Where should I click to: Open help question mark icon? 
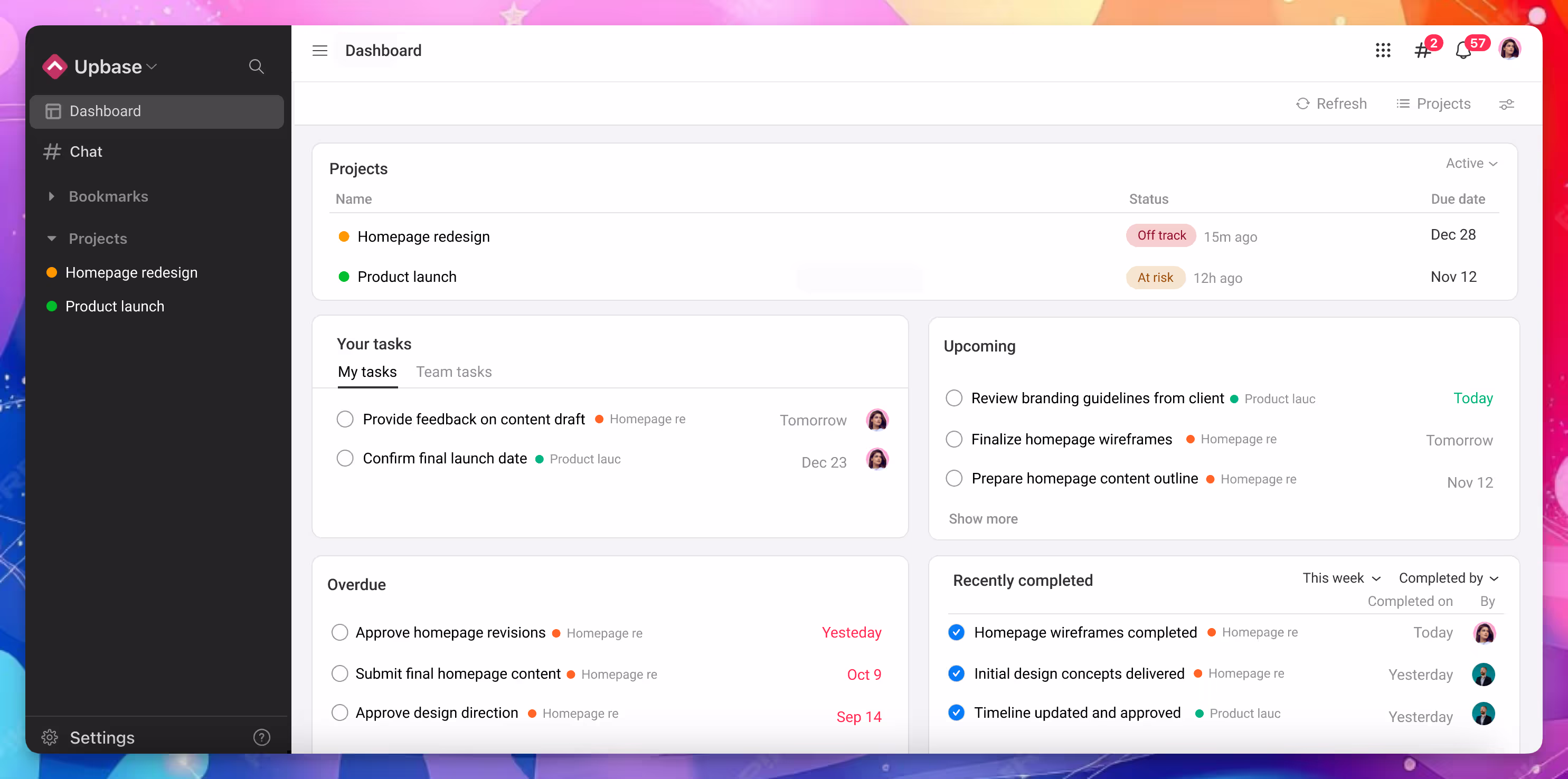[x=262, y=737]
